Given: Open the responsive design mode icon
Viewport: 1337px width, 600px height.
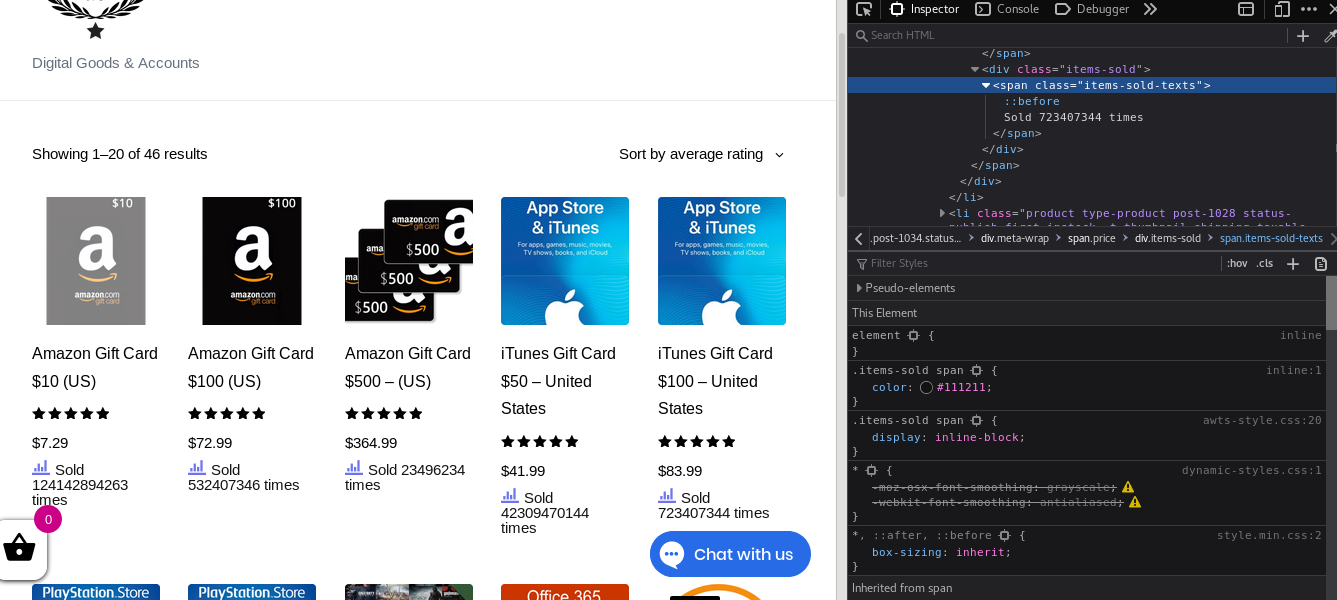Looking at the screenshot, I should click(1282, 9).
